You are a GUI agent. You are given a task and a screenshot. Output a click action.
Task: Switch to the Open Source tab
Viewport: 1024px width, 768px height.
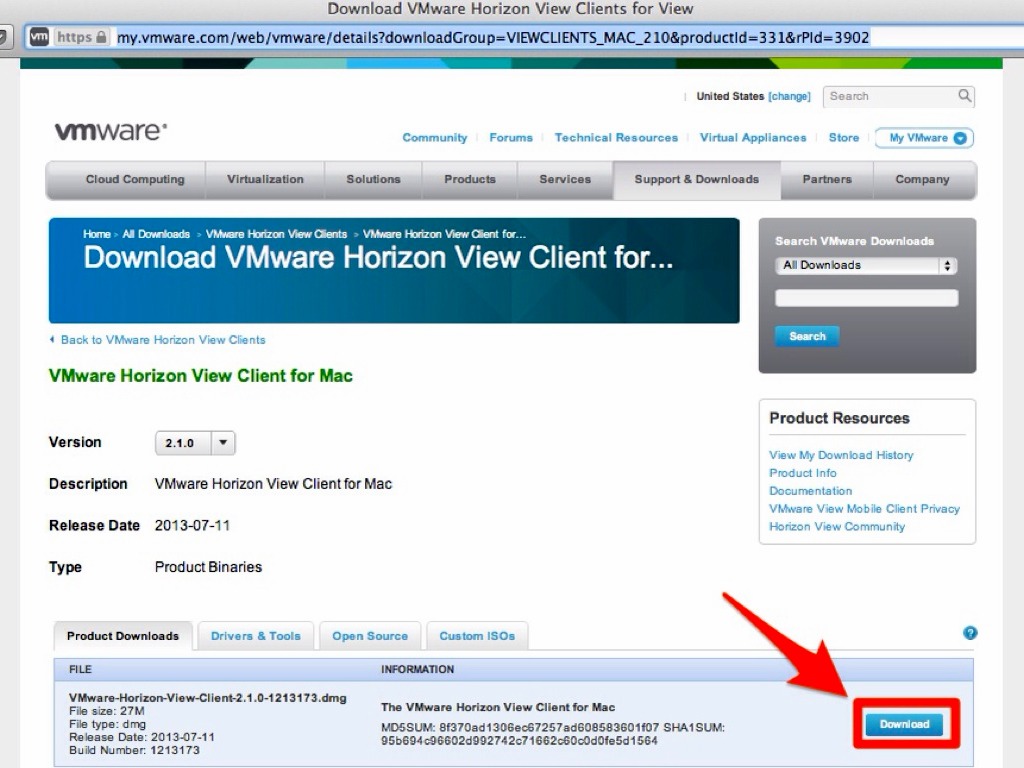click(370, 636)
